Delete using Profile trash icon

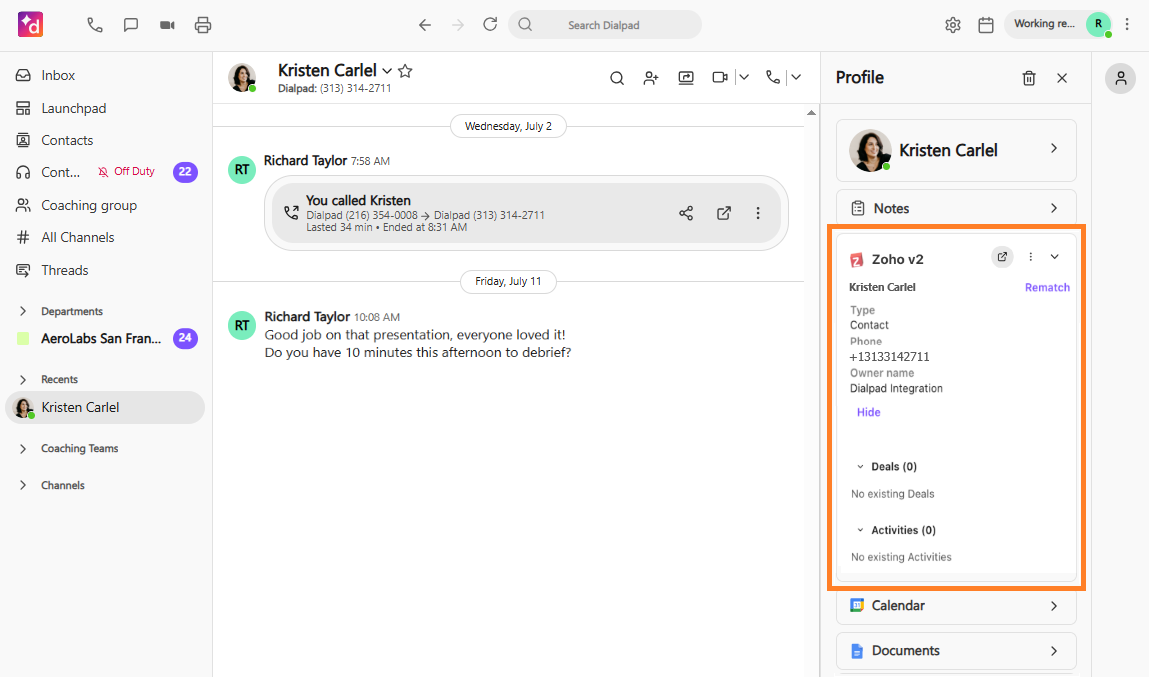(x=1029, y=78)
